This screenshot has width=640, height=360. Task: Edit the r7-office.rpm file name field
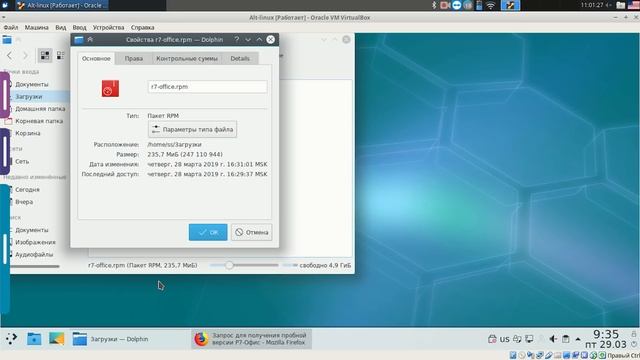tap(207, 87)
